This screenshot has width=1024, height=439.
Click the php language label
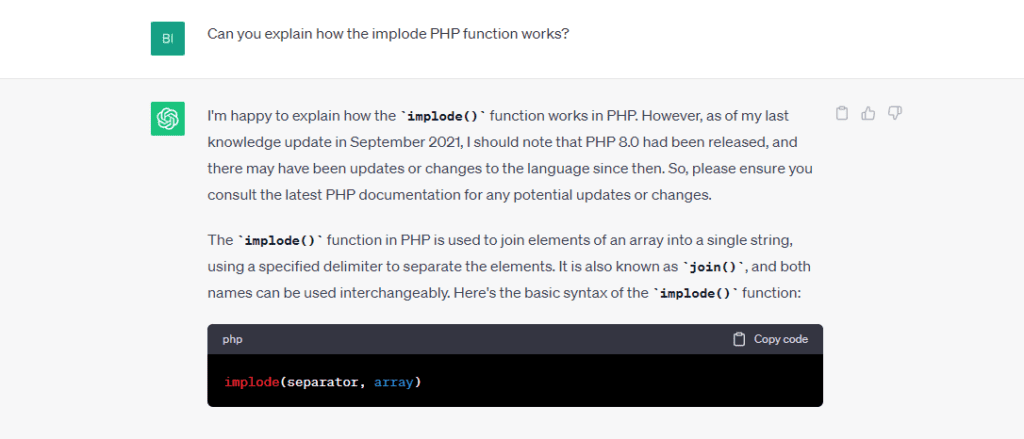coord(232,339)
